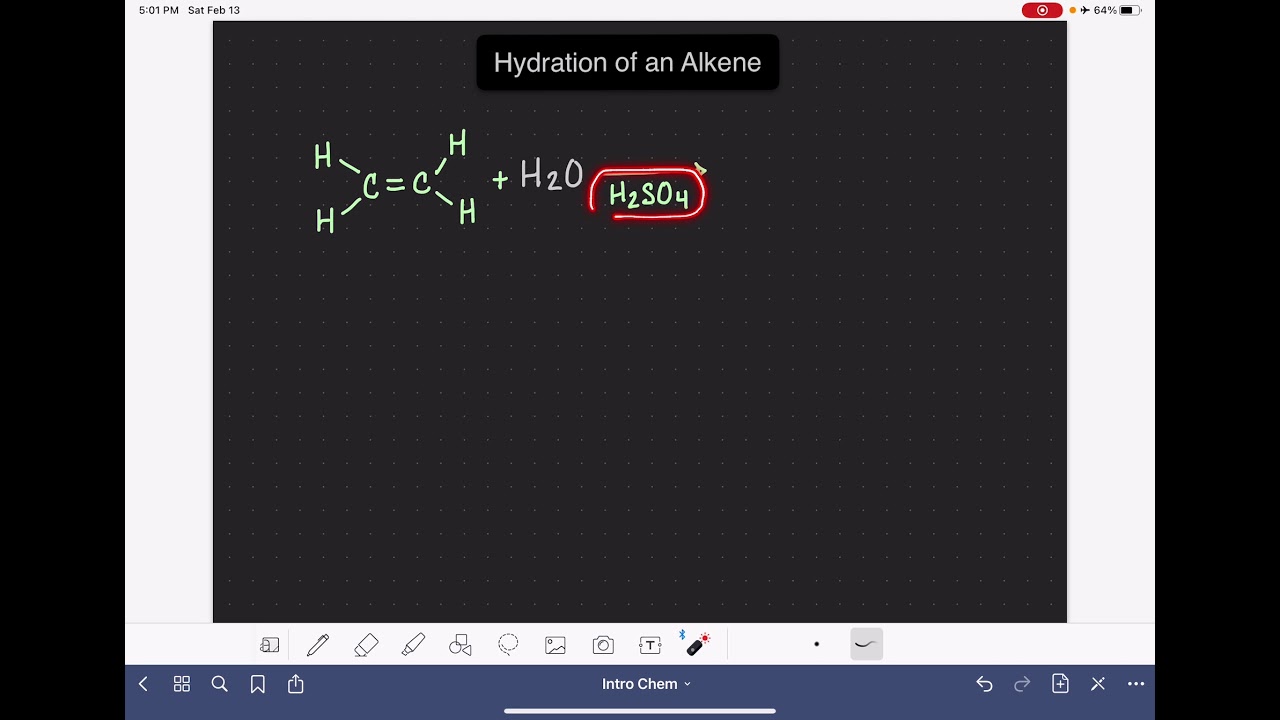Choose the trail laser pointer style
The image size is (1280, 720).
866,645
